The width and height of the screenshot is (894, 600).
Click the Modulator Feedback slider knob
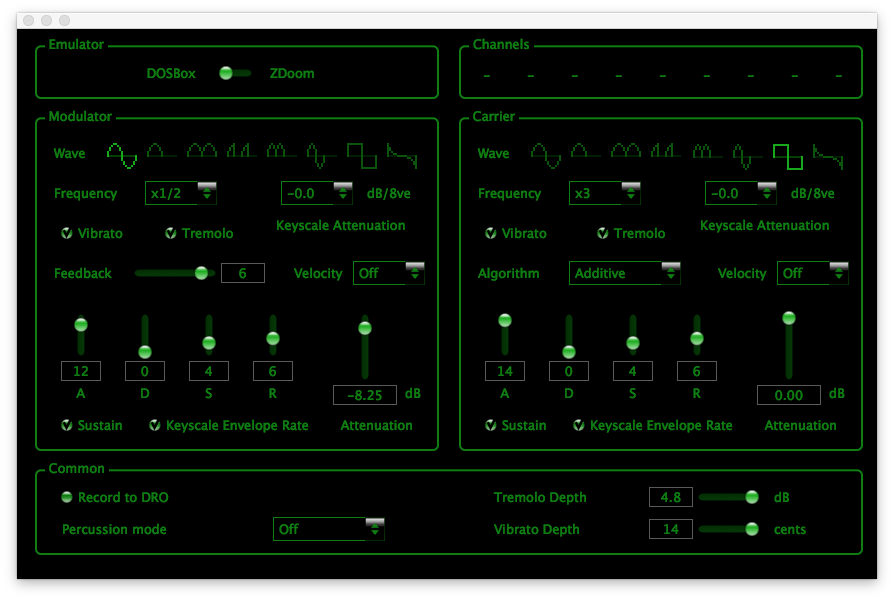pyautogui.click(x=202, y=273)
